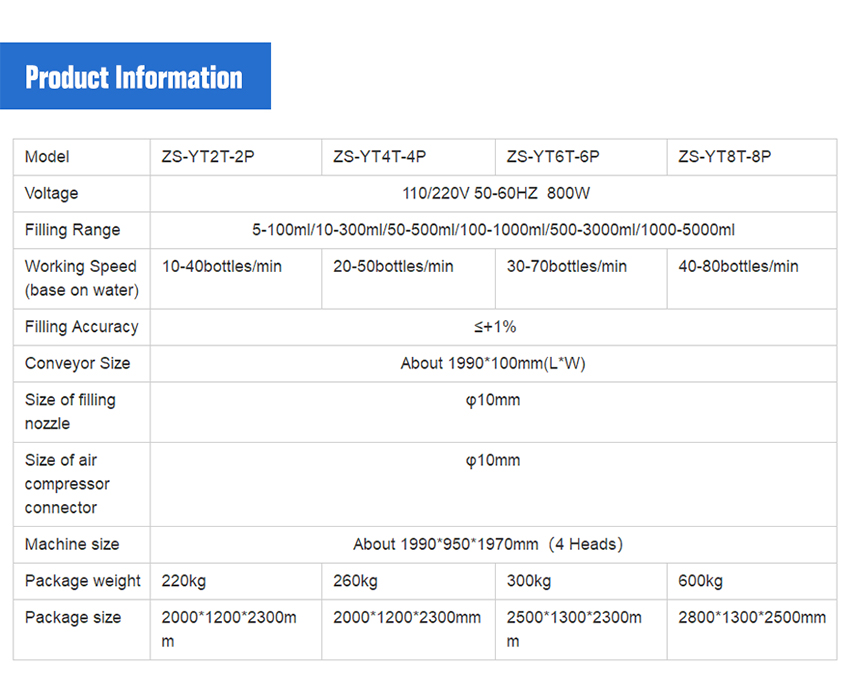Viewport: 850px width, 694px height.
Task: Click the Product Information header banner
Action: (x=134, y=77)
